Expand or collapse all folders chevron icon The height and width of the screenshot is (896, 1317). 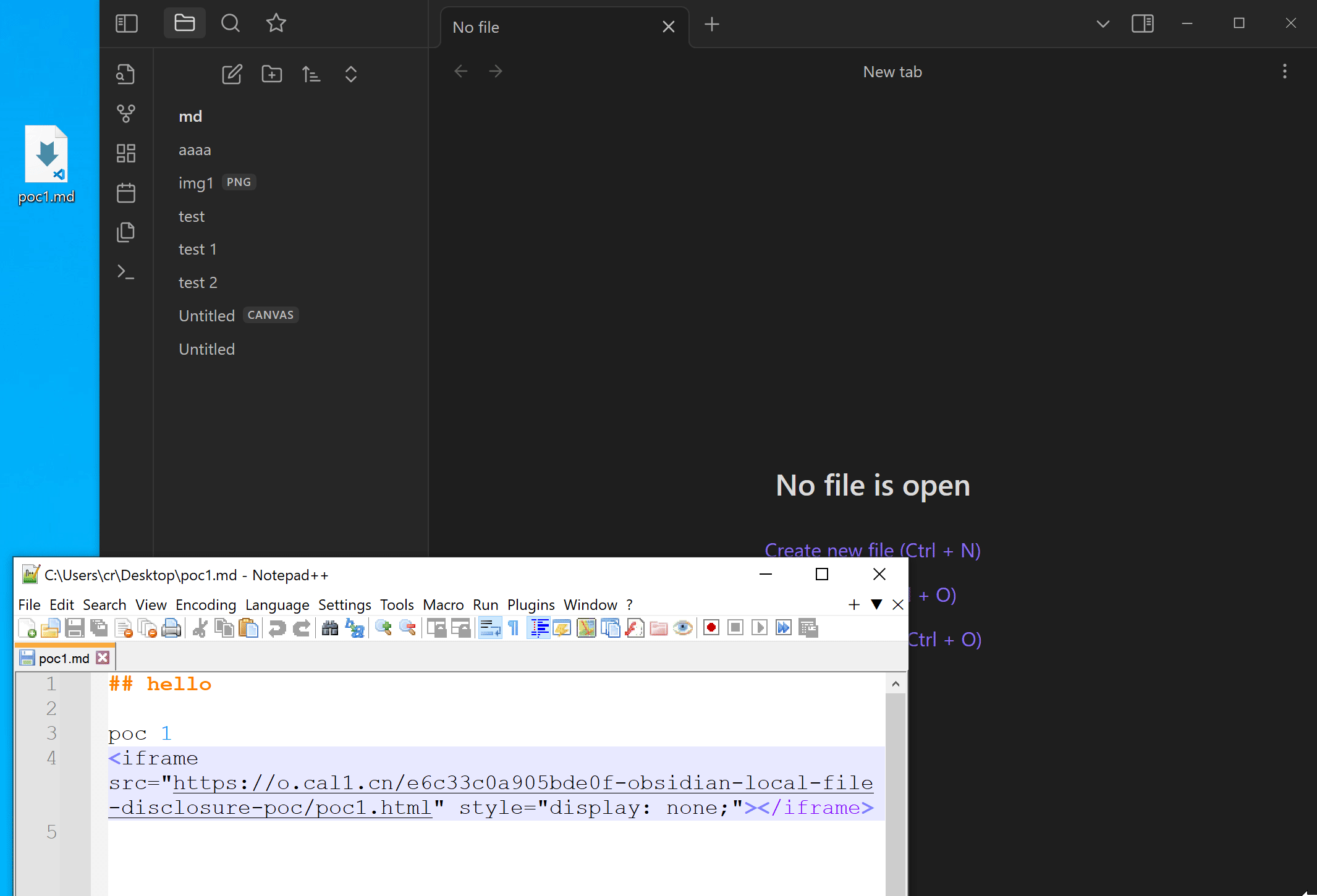point(350,74)
